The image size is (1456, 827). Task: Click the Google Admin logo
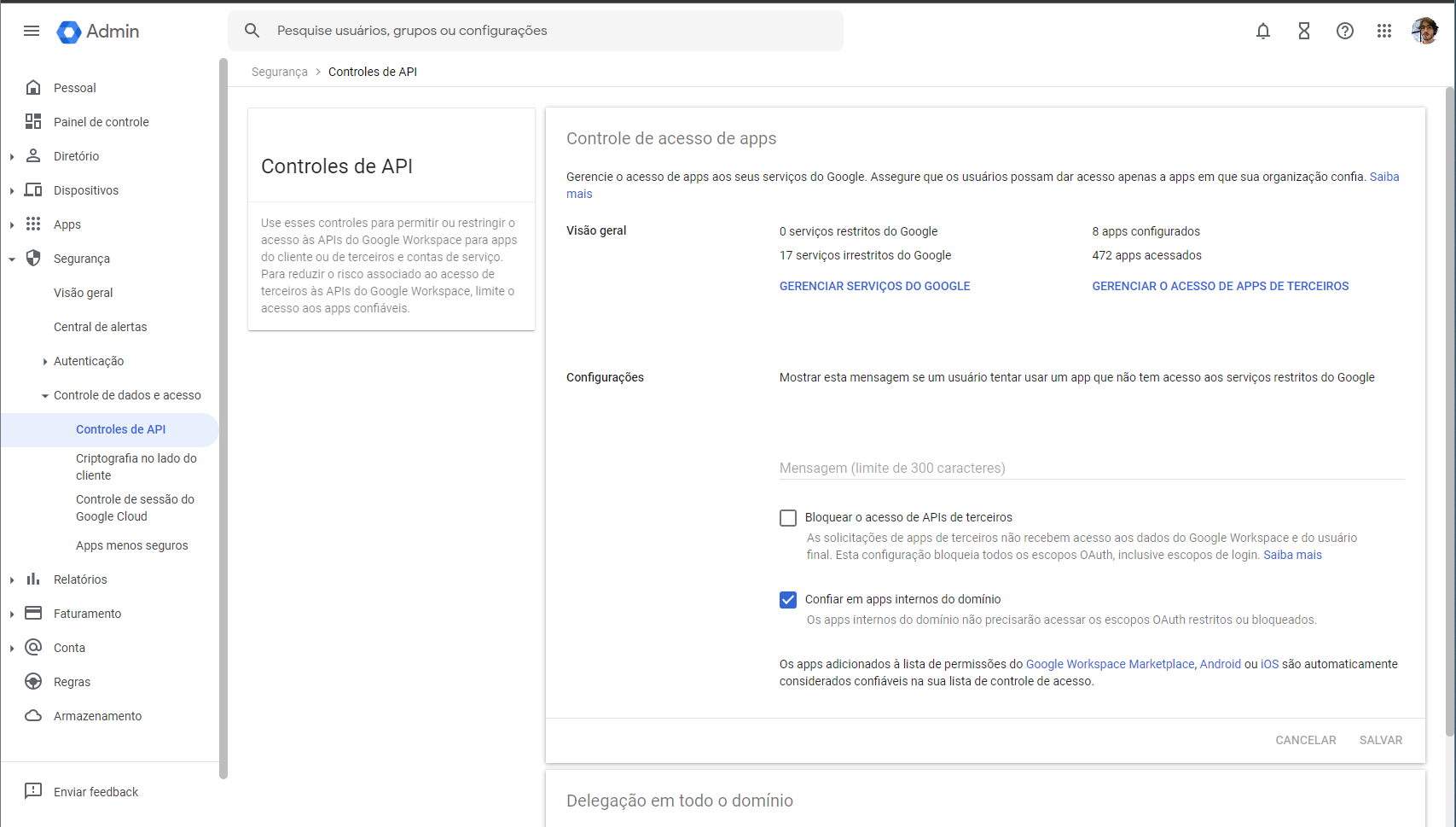(x=98, y=32)
